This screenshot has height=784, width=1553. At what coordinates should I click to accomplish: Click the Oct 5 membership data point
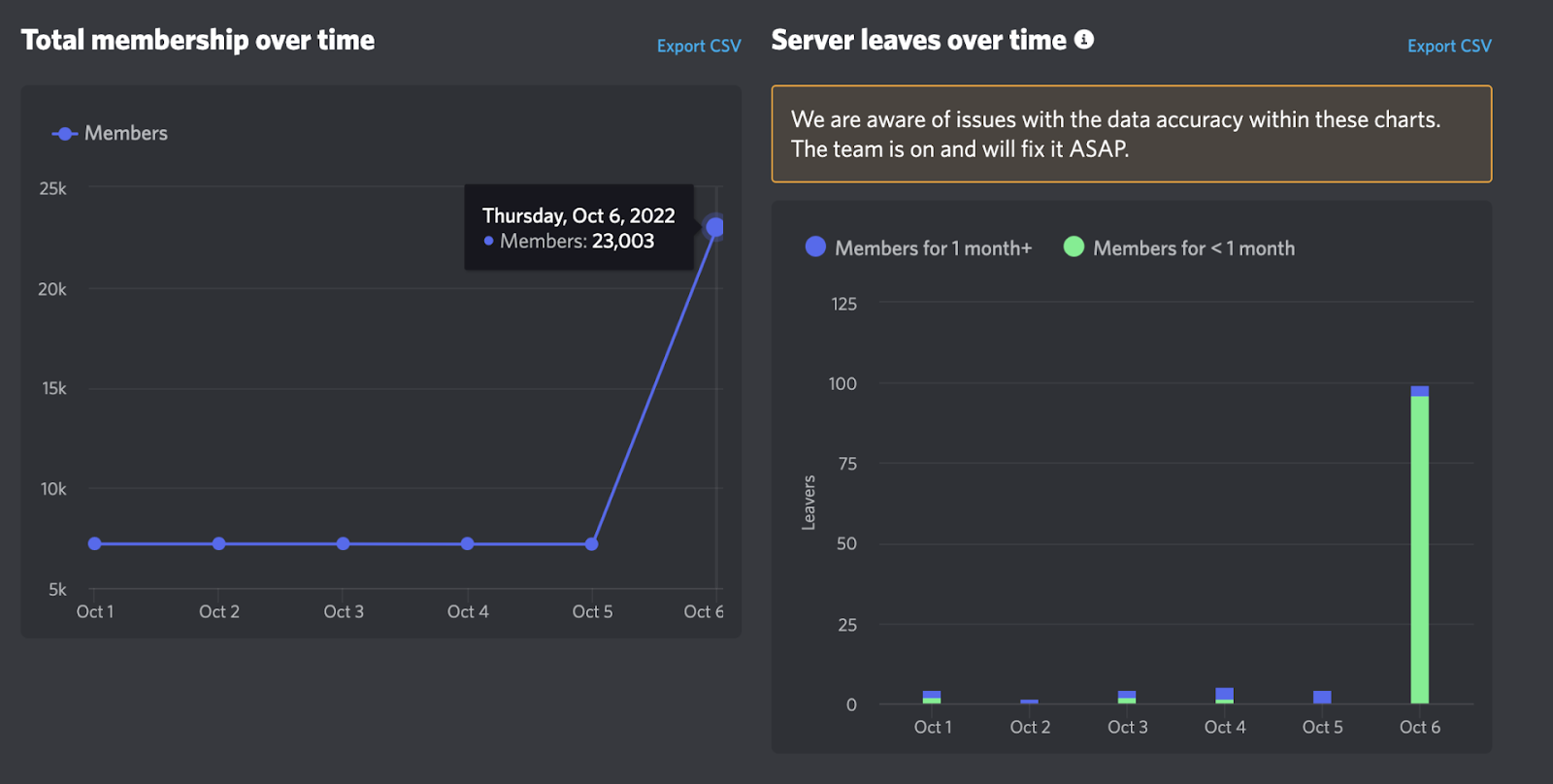click(x=592, y=543)
